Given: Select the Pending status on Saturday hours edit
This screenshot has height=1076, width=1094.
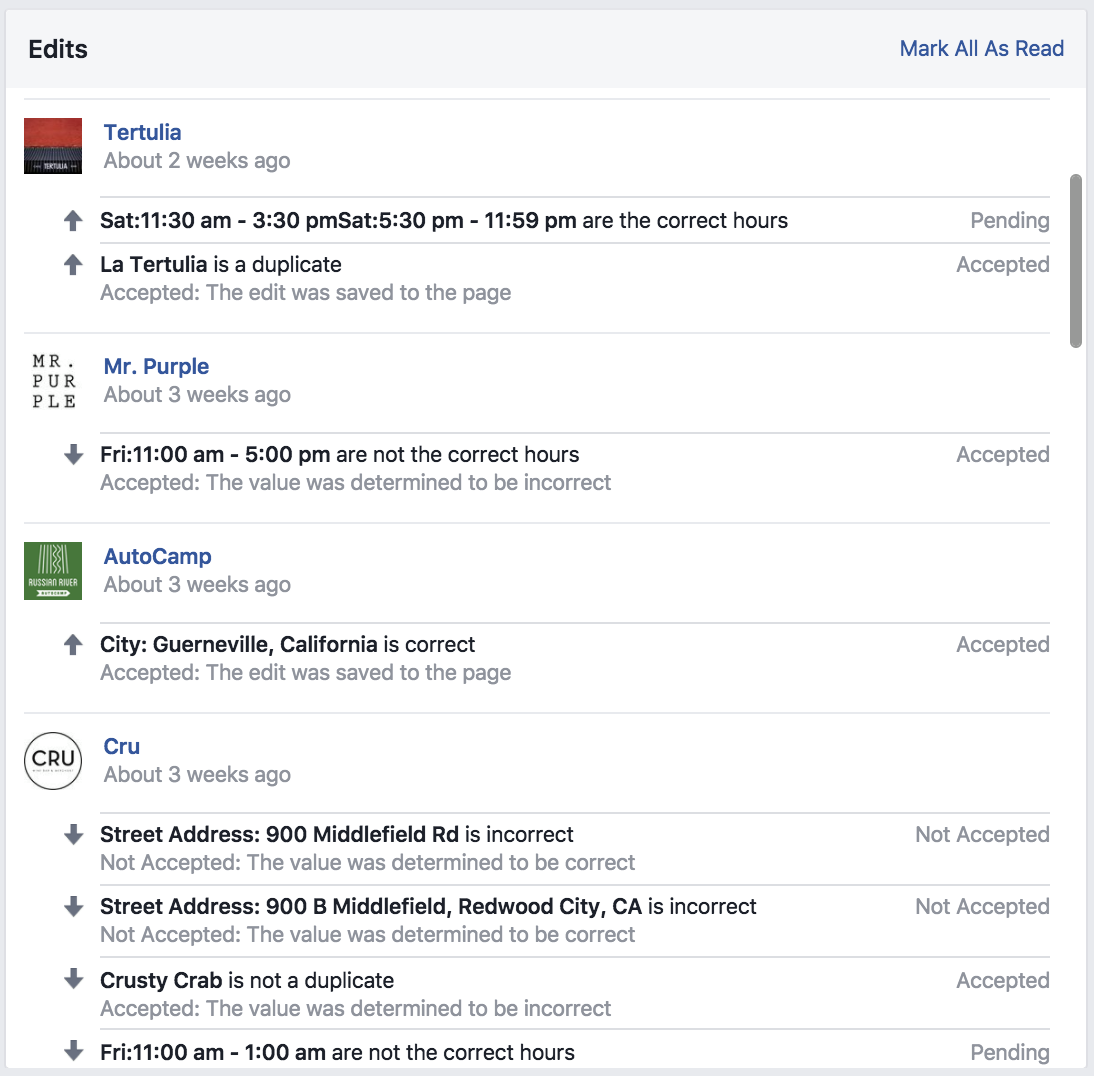Looking at the screenshot, I should click(x=1010, y=221).
